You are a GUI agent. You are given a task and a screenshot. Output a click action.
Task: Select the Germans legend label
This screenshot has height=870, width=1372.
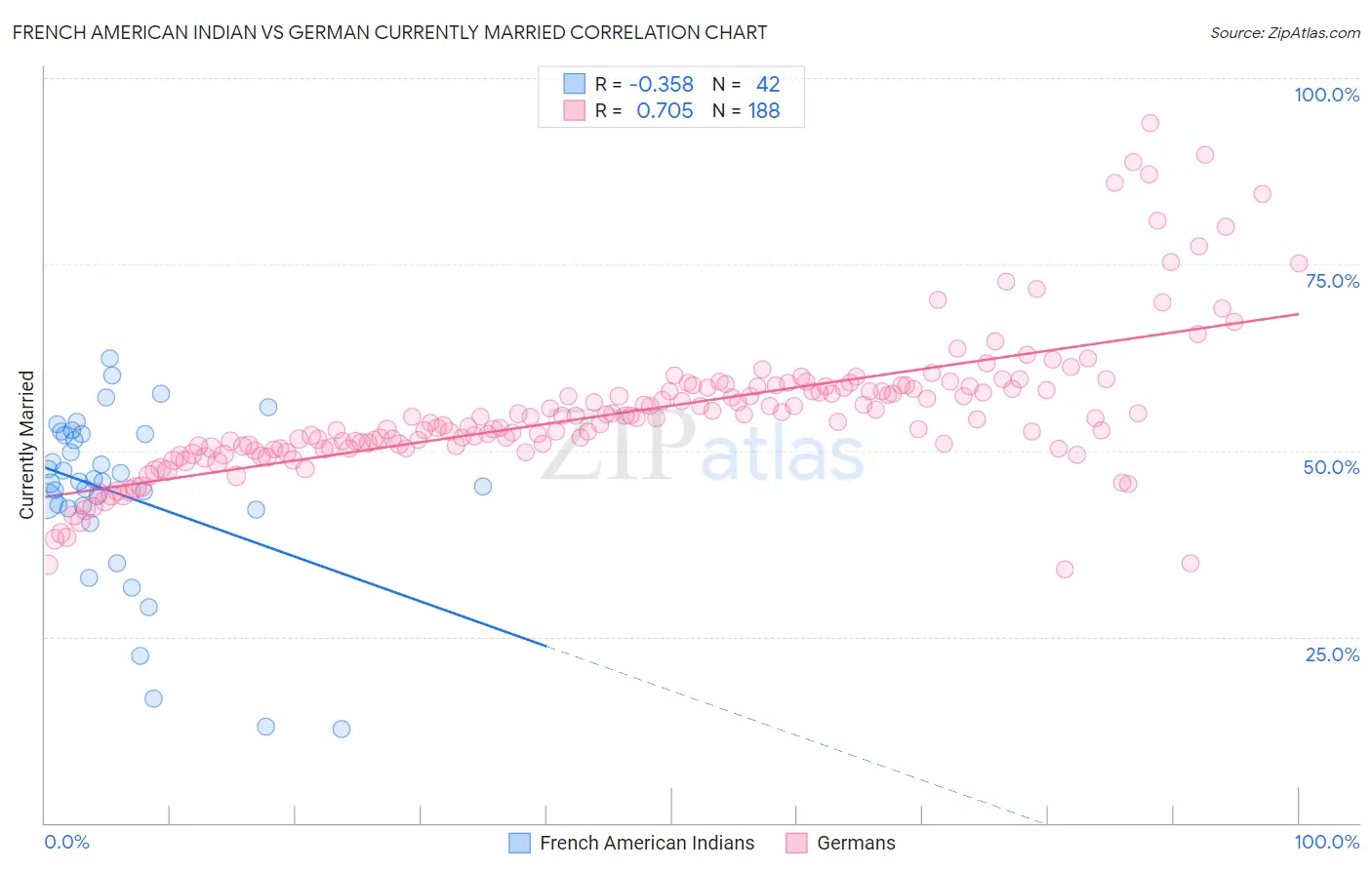tap(856, 843)
